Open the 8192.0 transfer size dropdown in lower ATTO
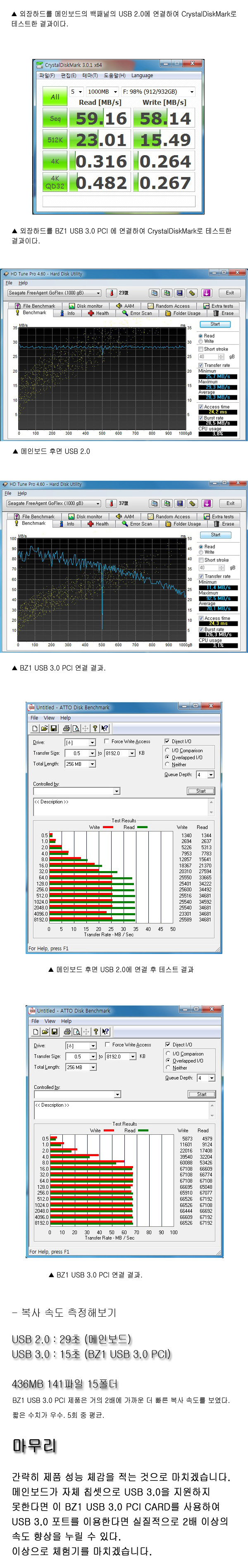Viewport: 248px width, 1568px height. (x=121, y=1057)
